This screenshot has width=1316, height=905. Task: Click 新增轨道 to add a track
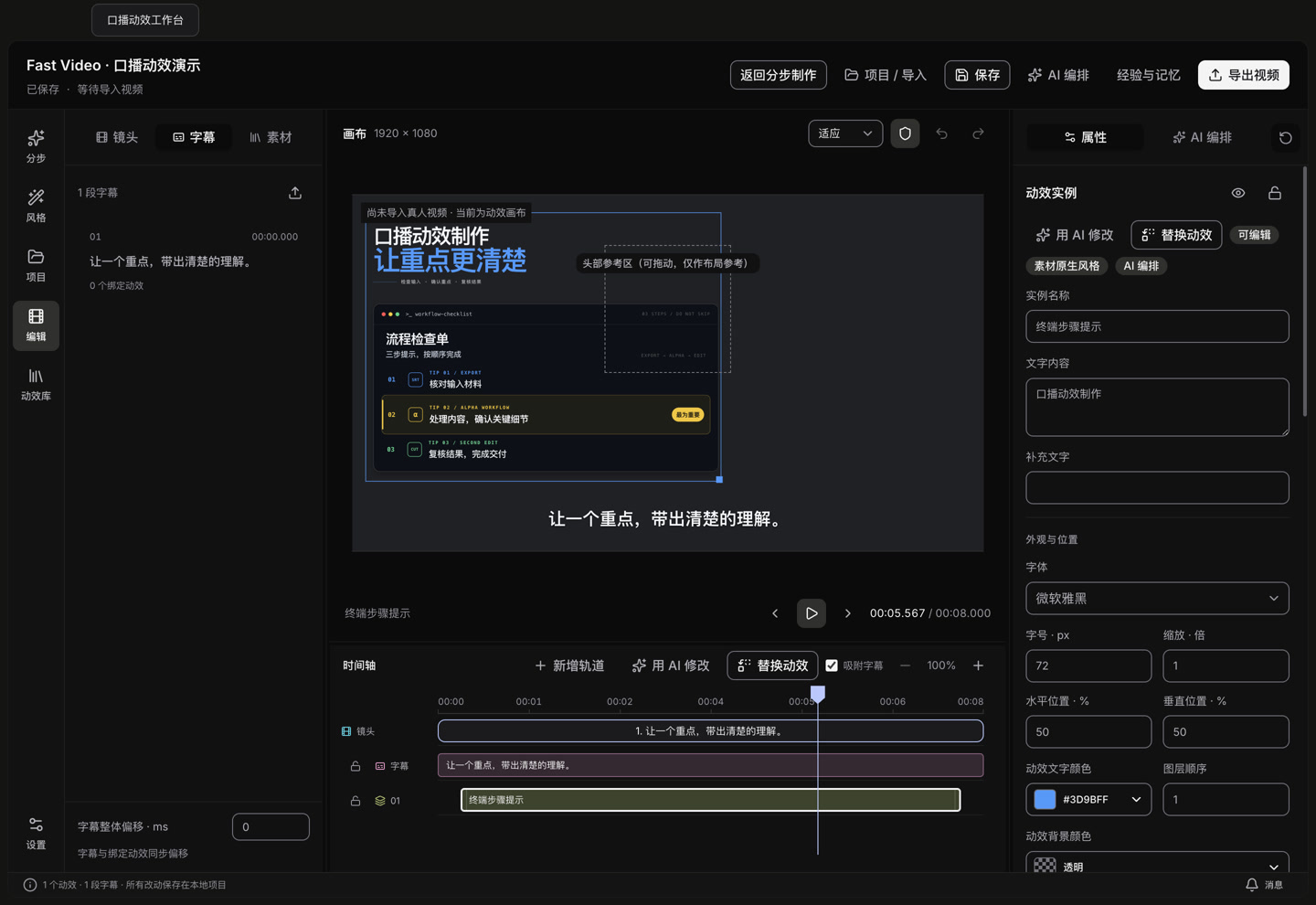(x=569, y=665)
